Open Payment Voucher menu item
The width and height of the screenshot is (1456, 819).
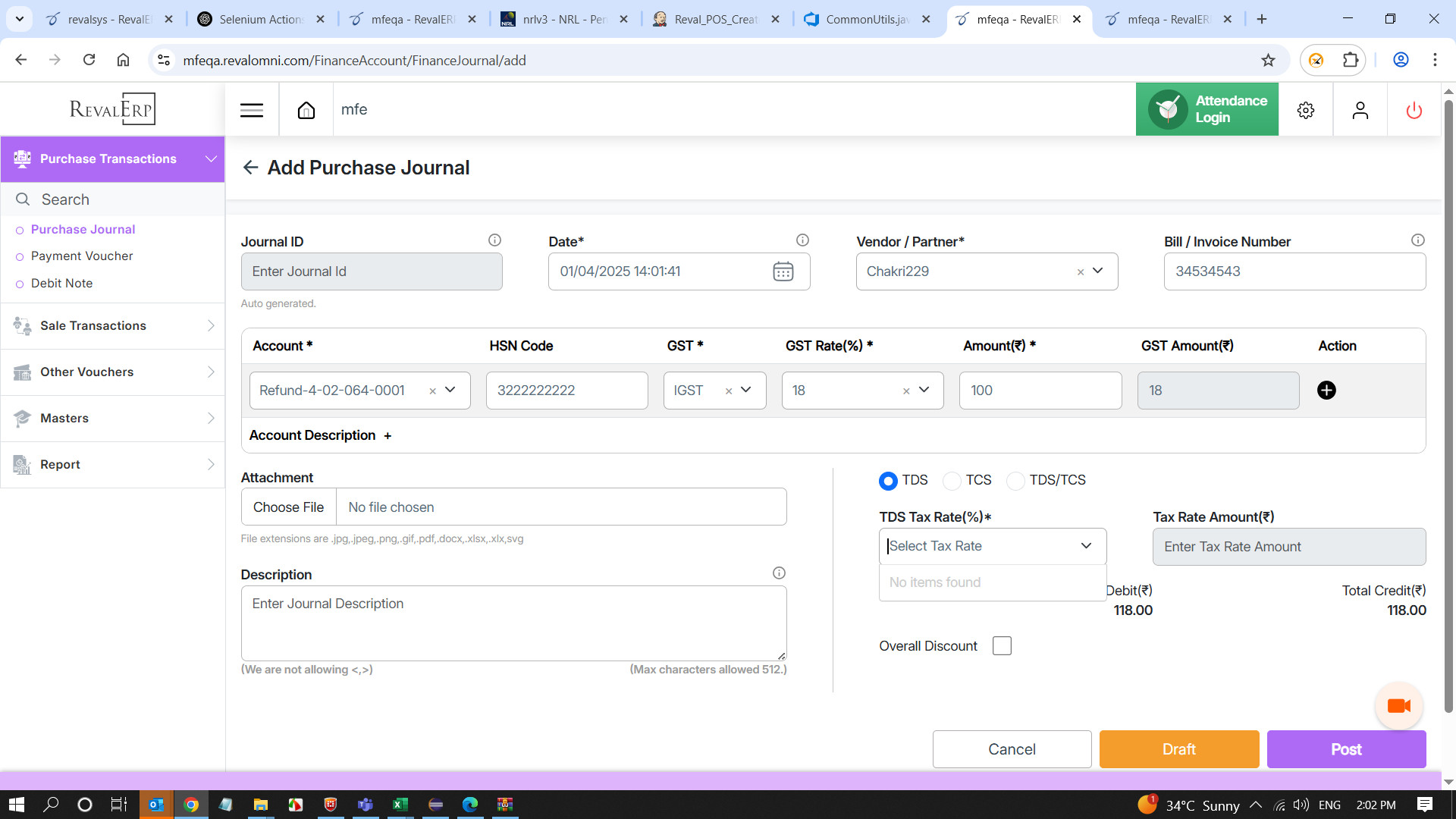(x=82, y=256)
